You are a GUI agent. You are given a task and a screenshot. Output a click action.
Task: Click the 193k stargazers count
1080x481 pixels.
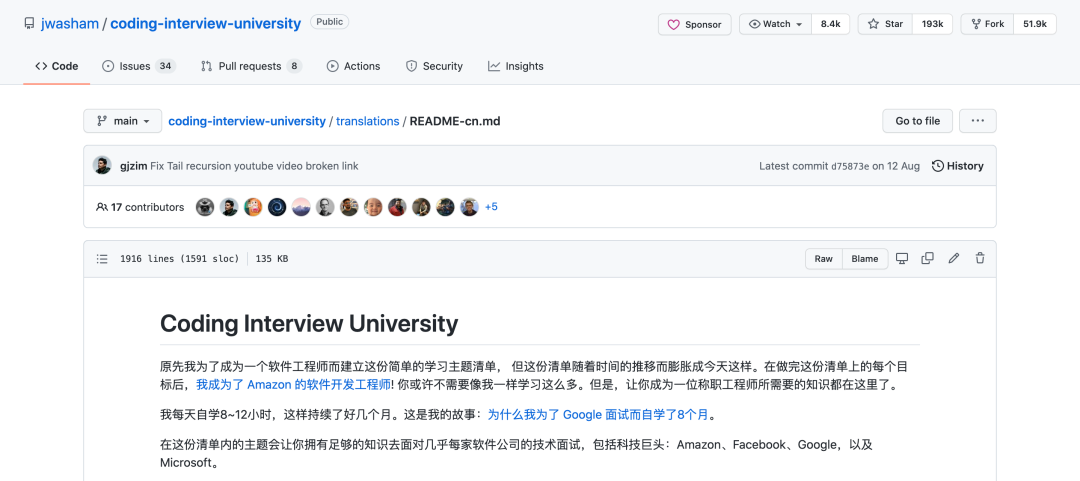[932, 24]
